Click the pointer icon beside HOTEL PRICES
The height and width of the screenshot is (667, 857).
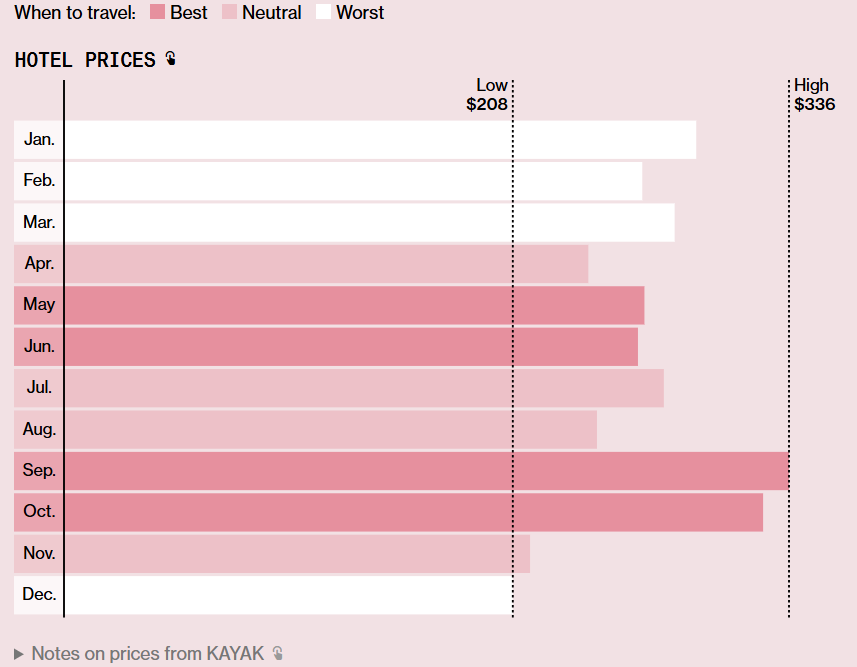point(171,59)
